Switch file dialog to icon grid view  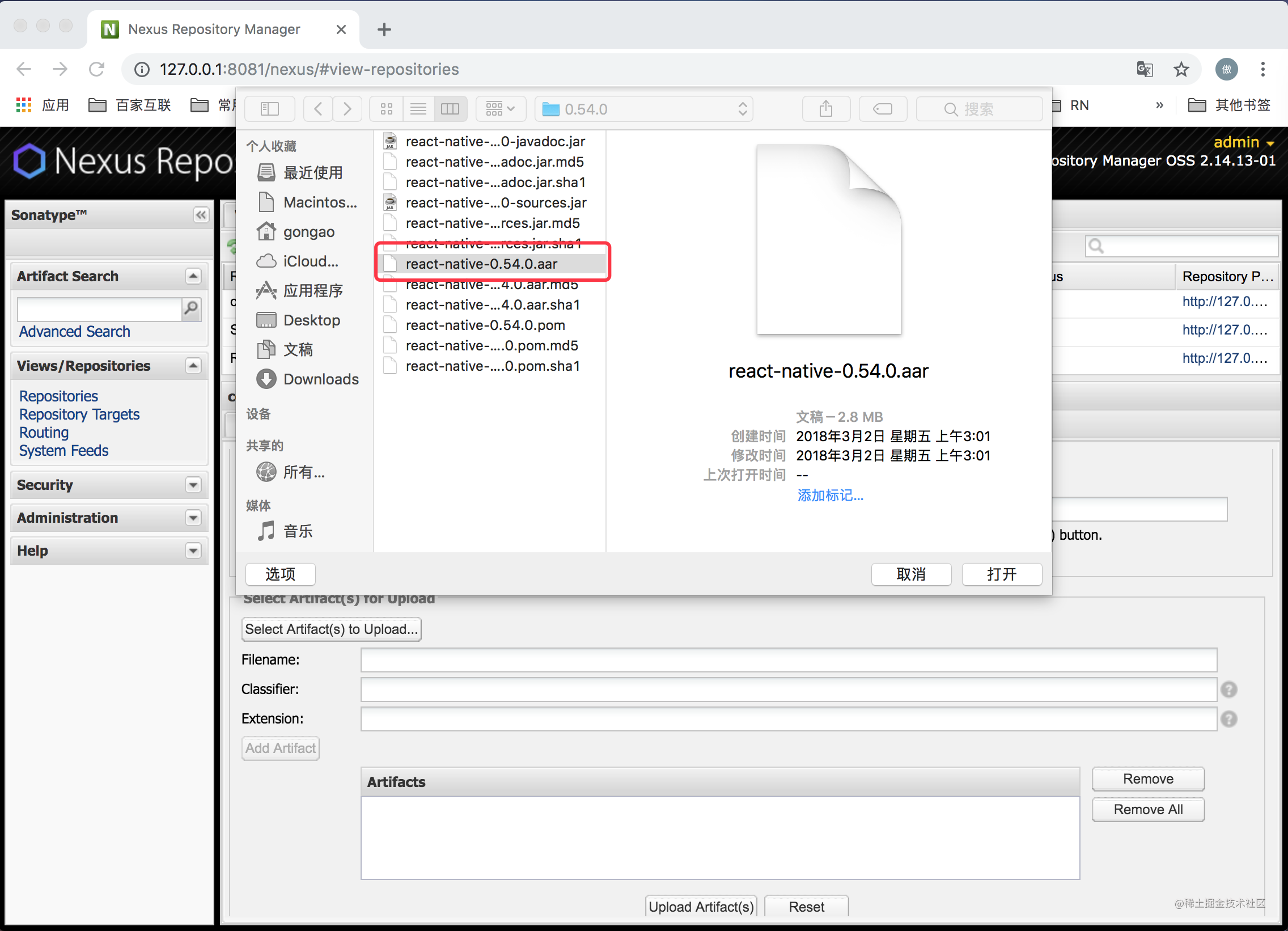tap(386, 109)
